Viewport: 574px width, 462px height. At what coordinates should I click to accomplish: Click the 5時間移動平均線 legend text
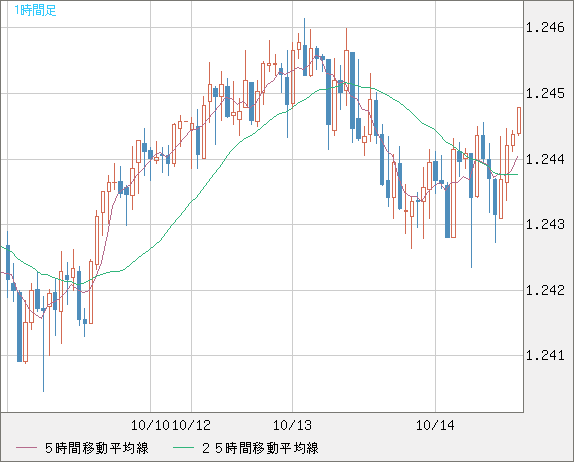tap(97, 448)
